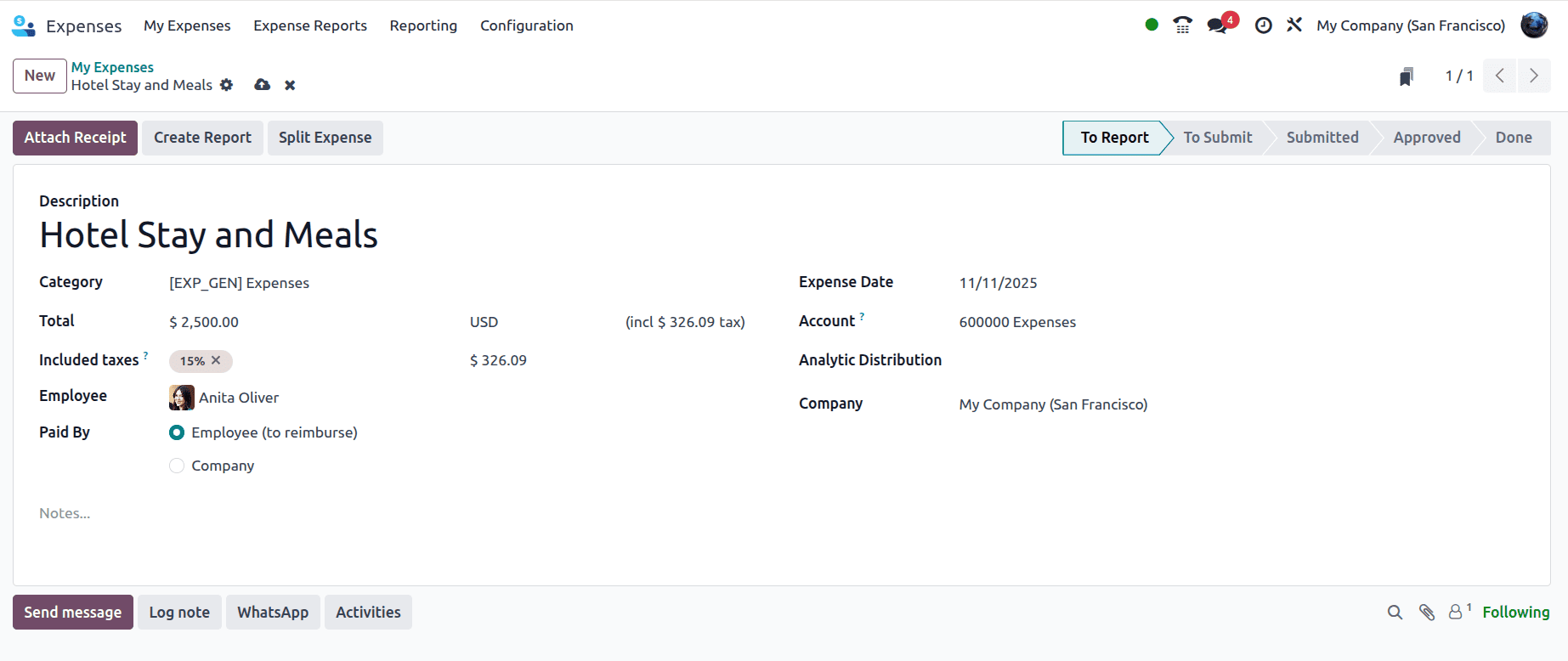The image size is (1568, 661).
Task: Click the Activities button
Action: pos(368,613)
